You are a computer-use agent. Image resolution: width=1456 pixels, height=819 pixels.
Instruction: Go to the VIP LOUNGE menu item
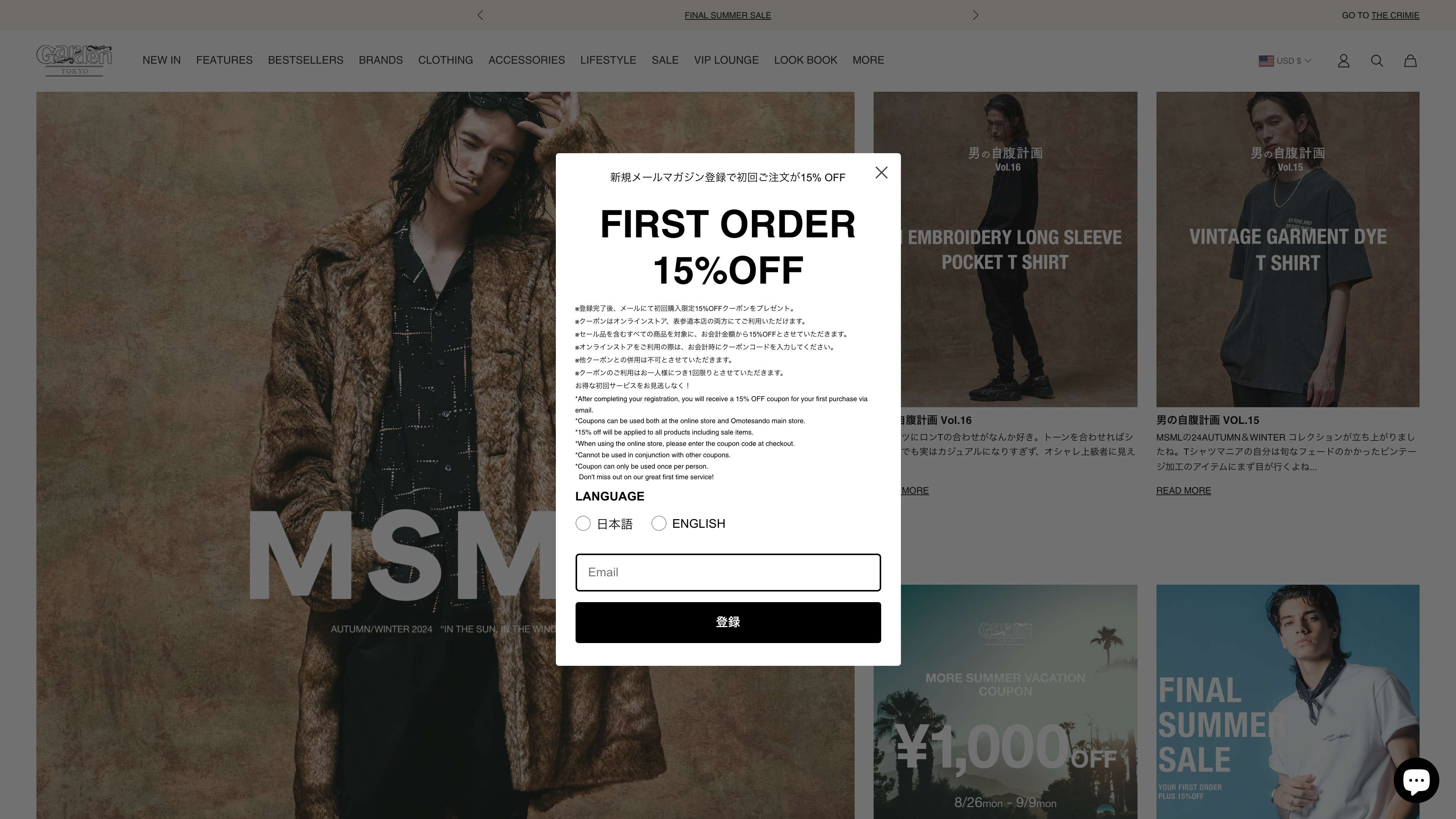726,60
